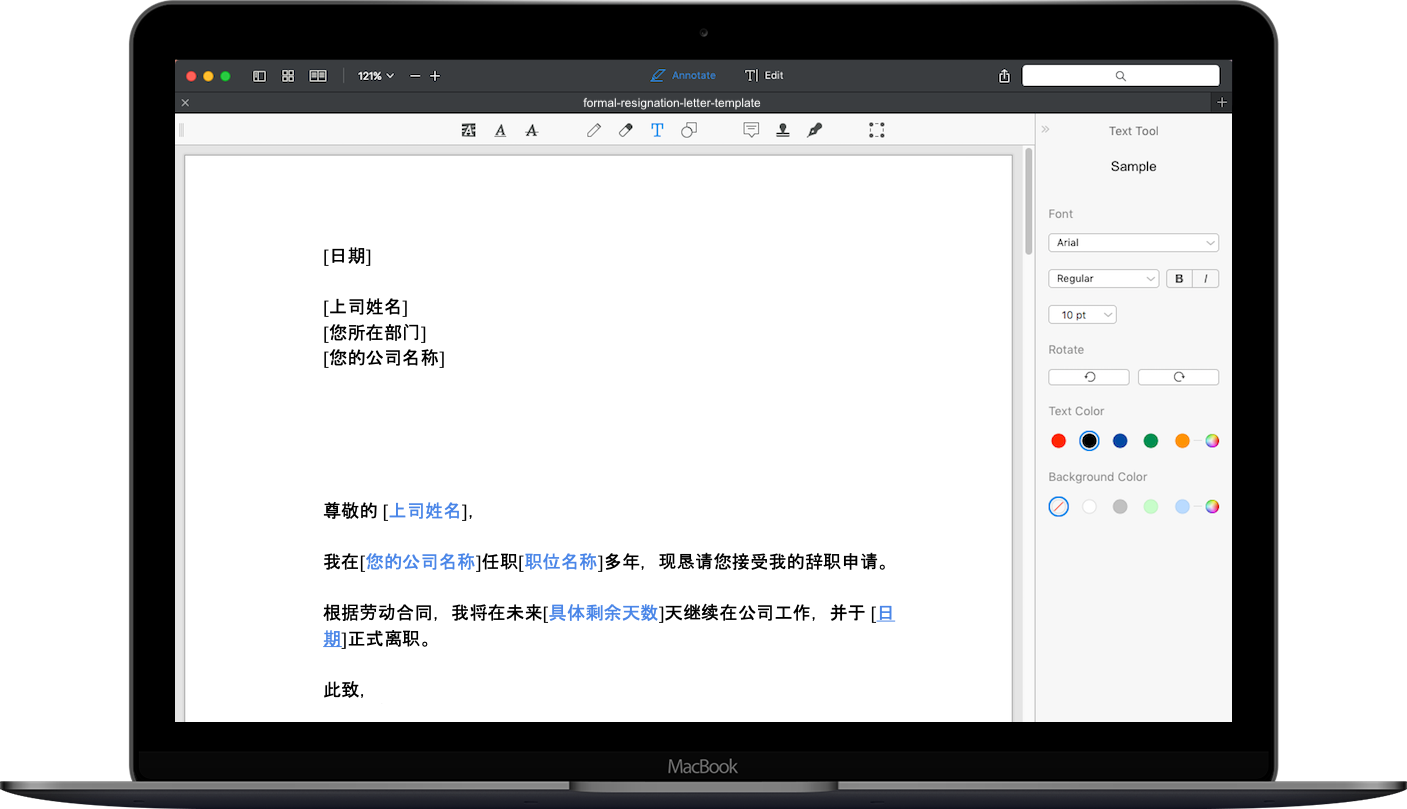
Task: Open custom background color picker
Action: [1212, 507]
